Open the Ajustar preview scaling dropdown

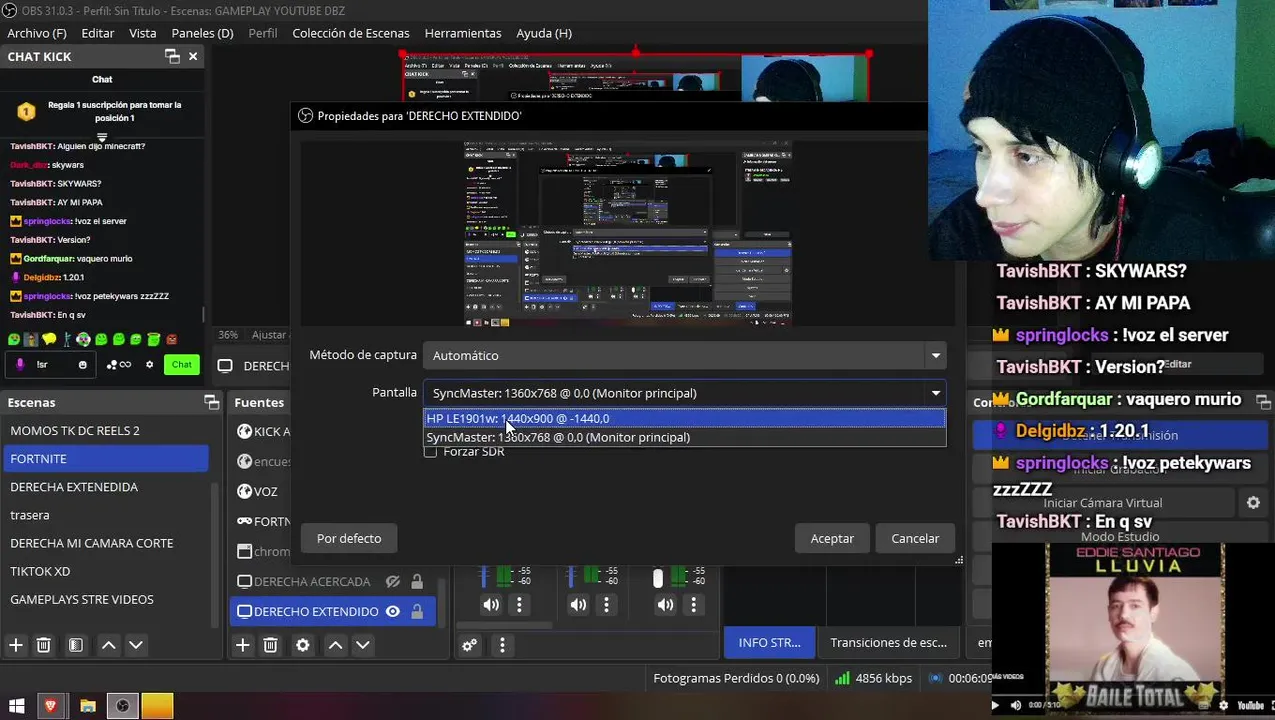[269, 335]
